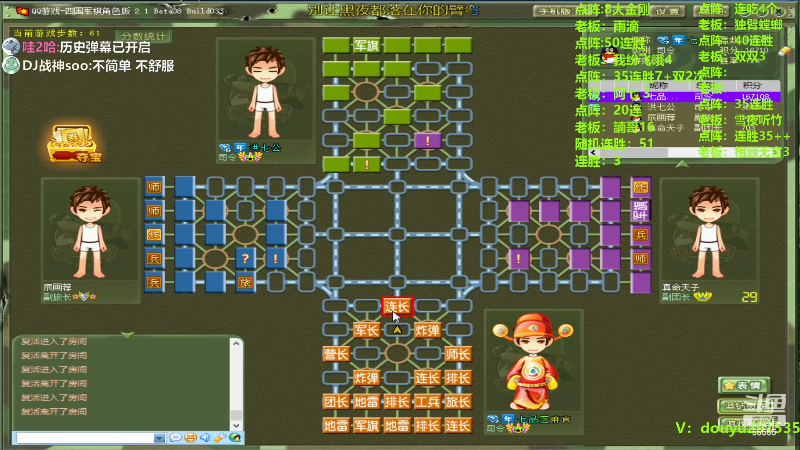Click captured 兵 piece in right column
This screenshot has height=450, width=800.
pos(641,235)
